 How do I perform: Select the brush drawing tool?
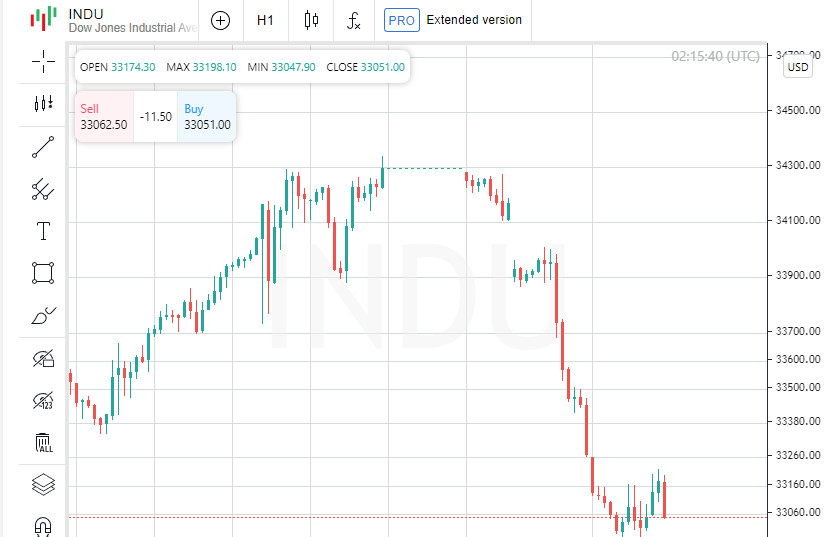[x=43, y=317]
